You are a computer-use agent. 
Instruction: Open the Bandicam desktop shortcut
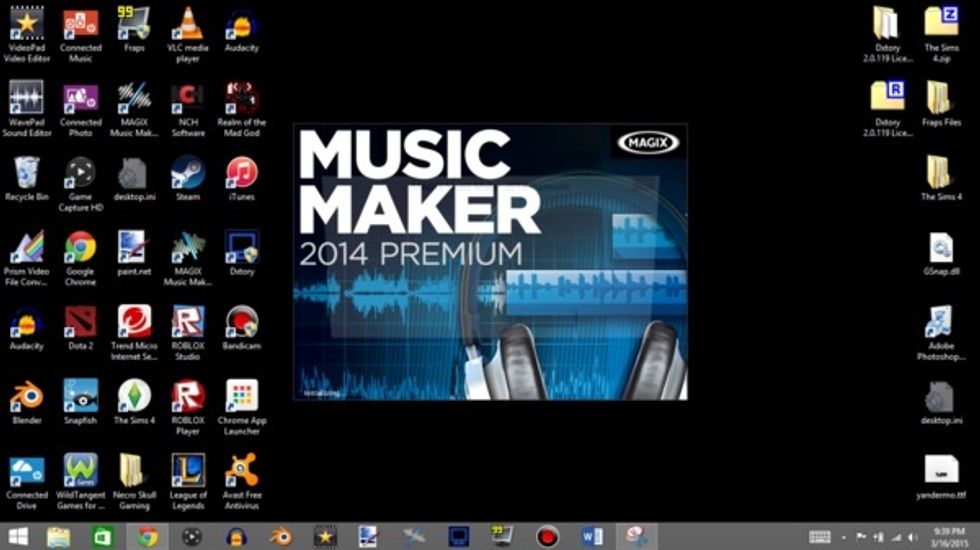pos(242,328)
